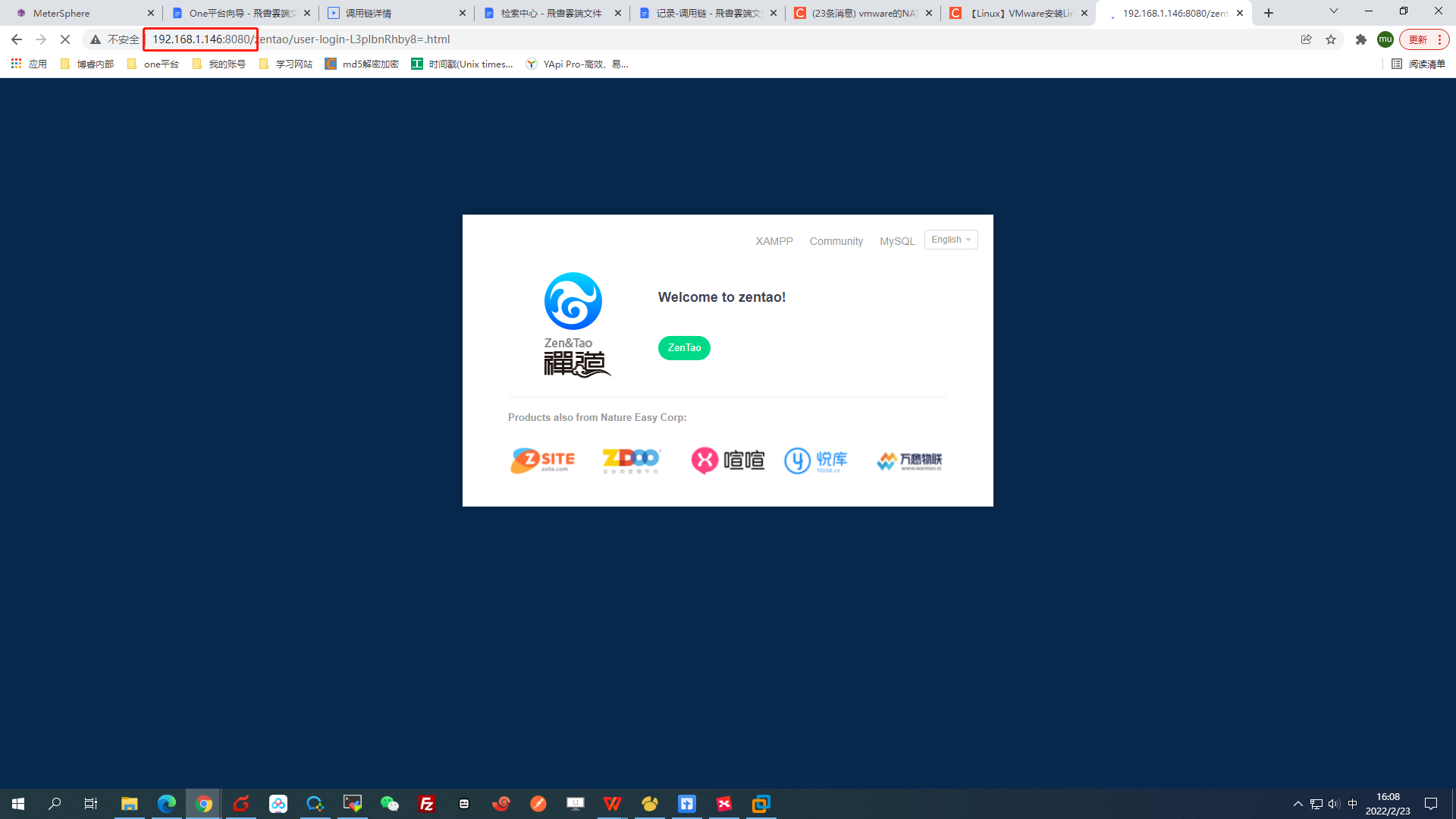Open the one平台 bookmark folder
The image size is (1456, 819).
pos(153,64)
